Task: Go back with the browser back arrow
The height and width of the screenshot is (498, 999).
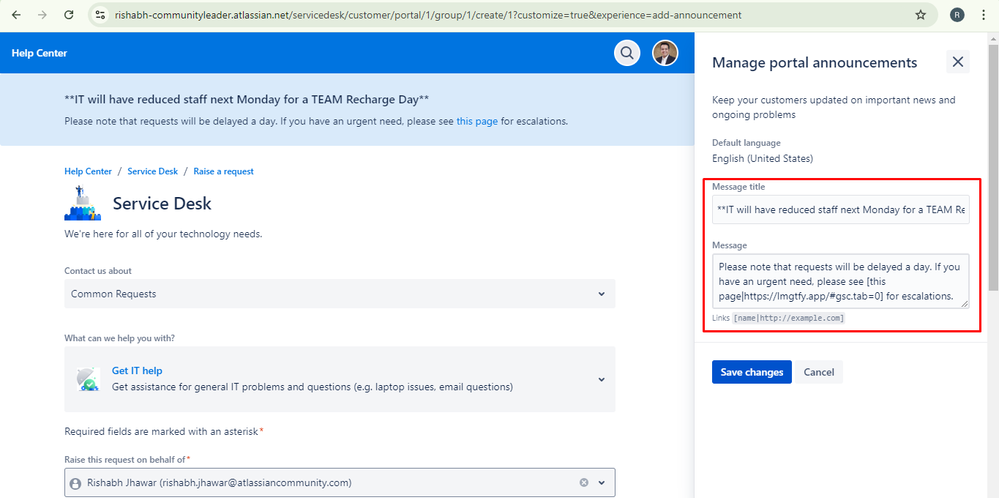Action: pyautogui.click(x=16, y=15)
